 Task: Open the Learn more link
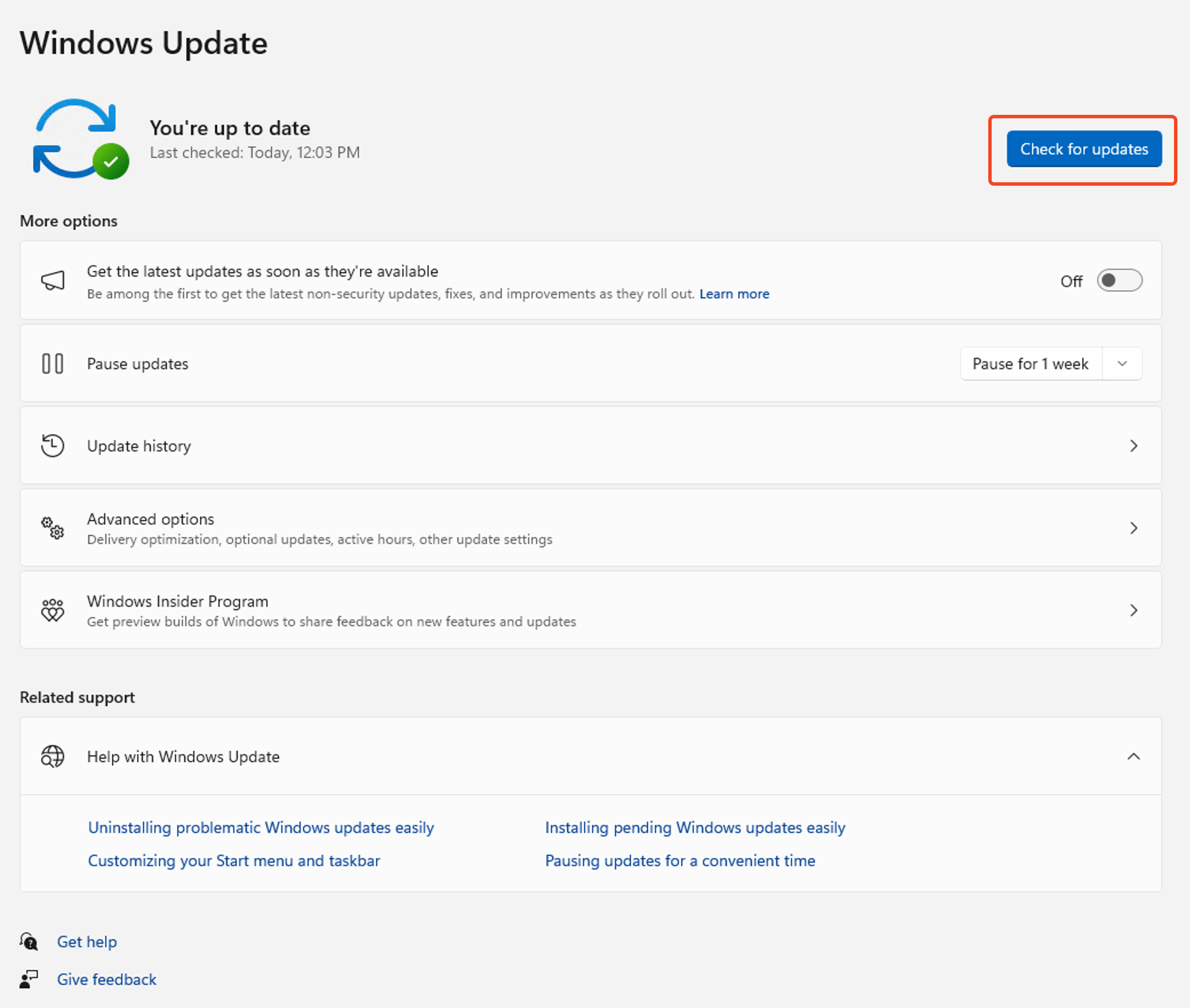(734, 294)
